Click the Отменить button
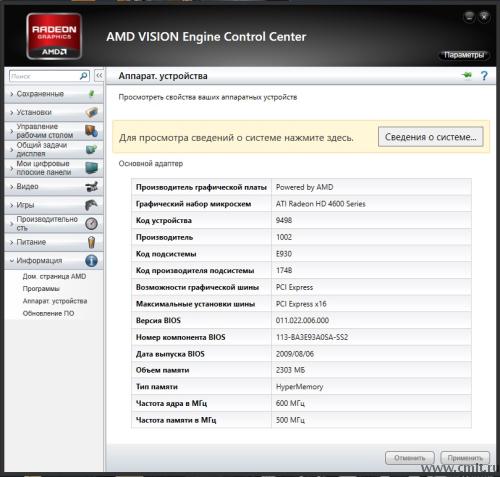Viewport: 500px width, 477px height. [x=410, y=458]
